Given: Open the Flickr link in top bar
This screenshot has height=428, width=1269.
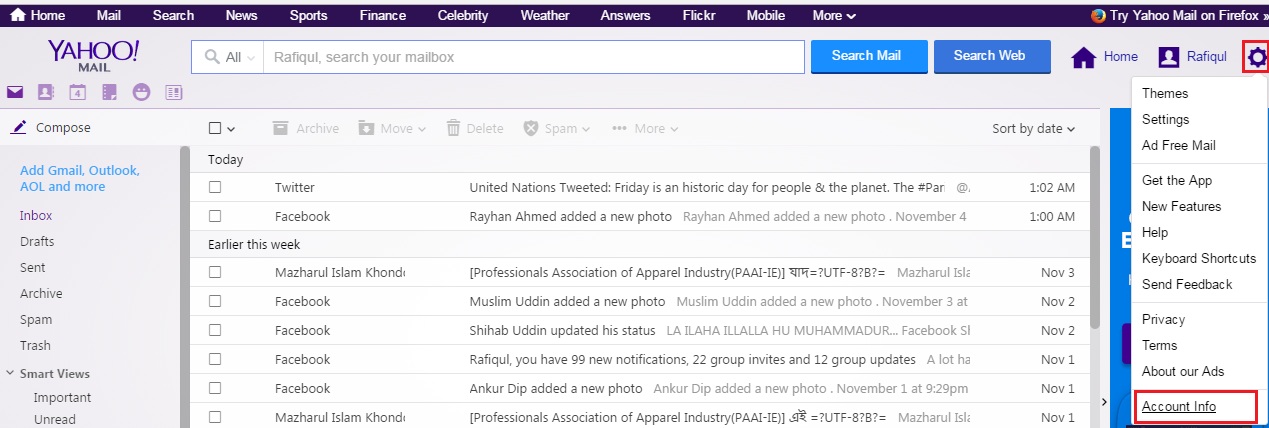Looking at the screenshot, I should point(698,15).
